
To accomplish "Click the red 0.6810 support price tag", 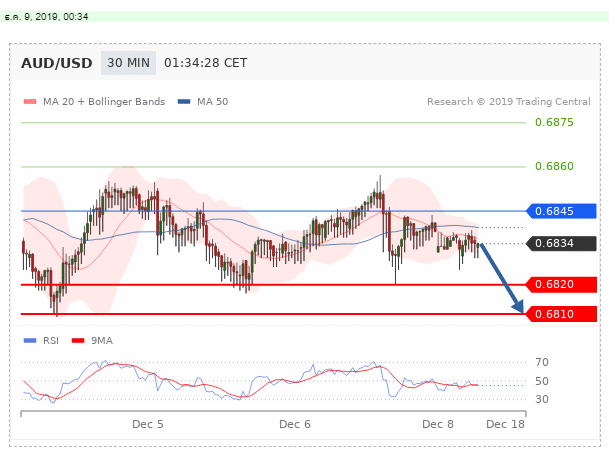I will 561,314.
